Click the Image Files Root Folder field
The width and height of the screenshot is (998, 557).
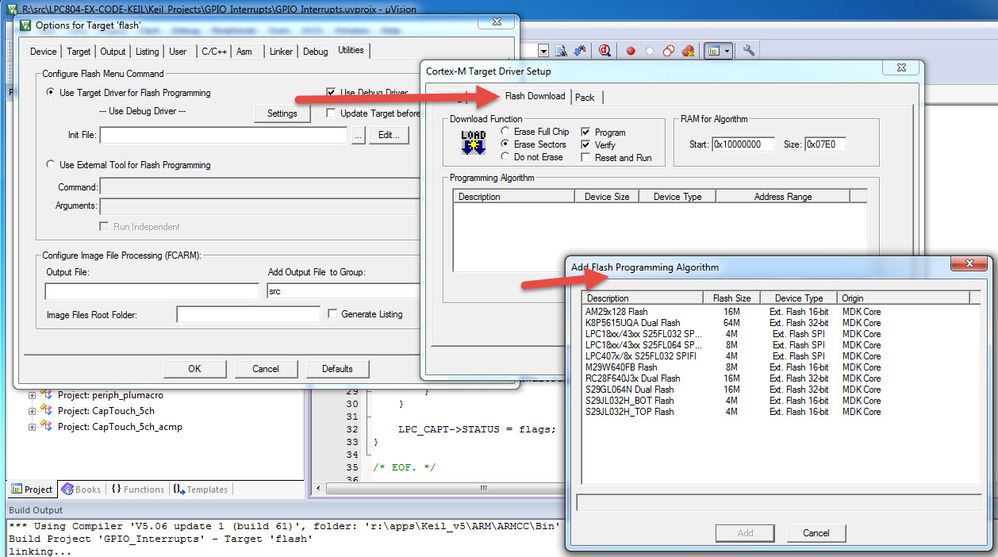[248, 314]
